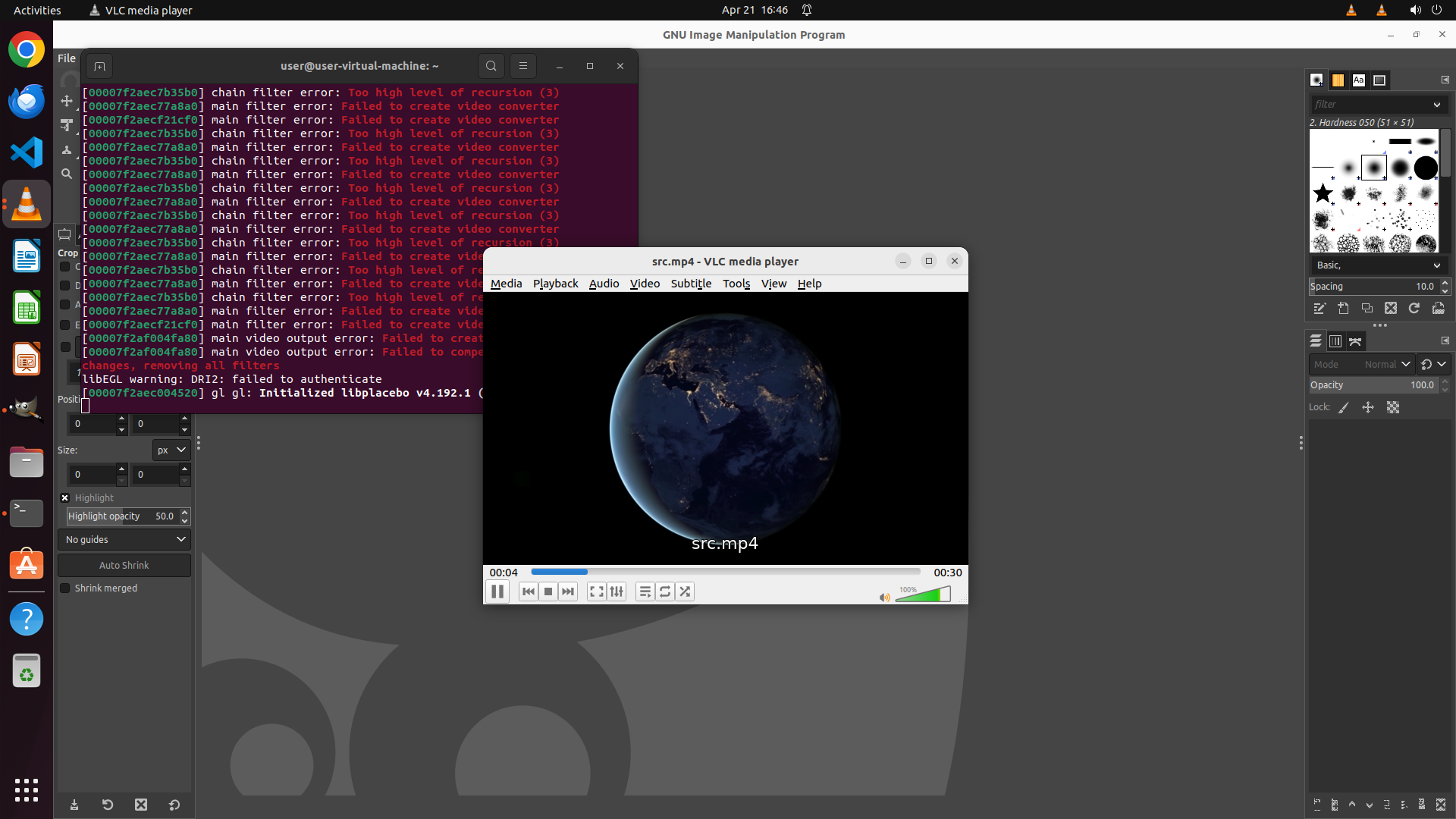Open the Basic brush preset dropdown

coord(1378,265)
